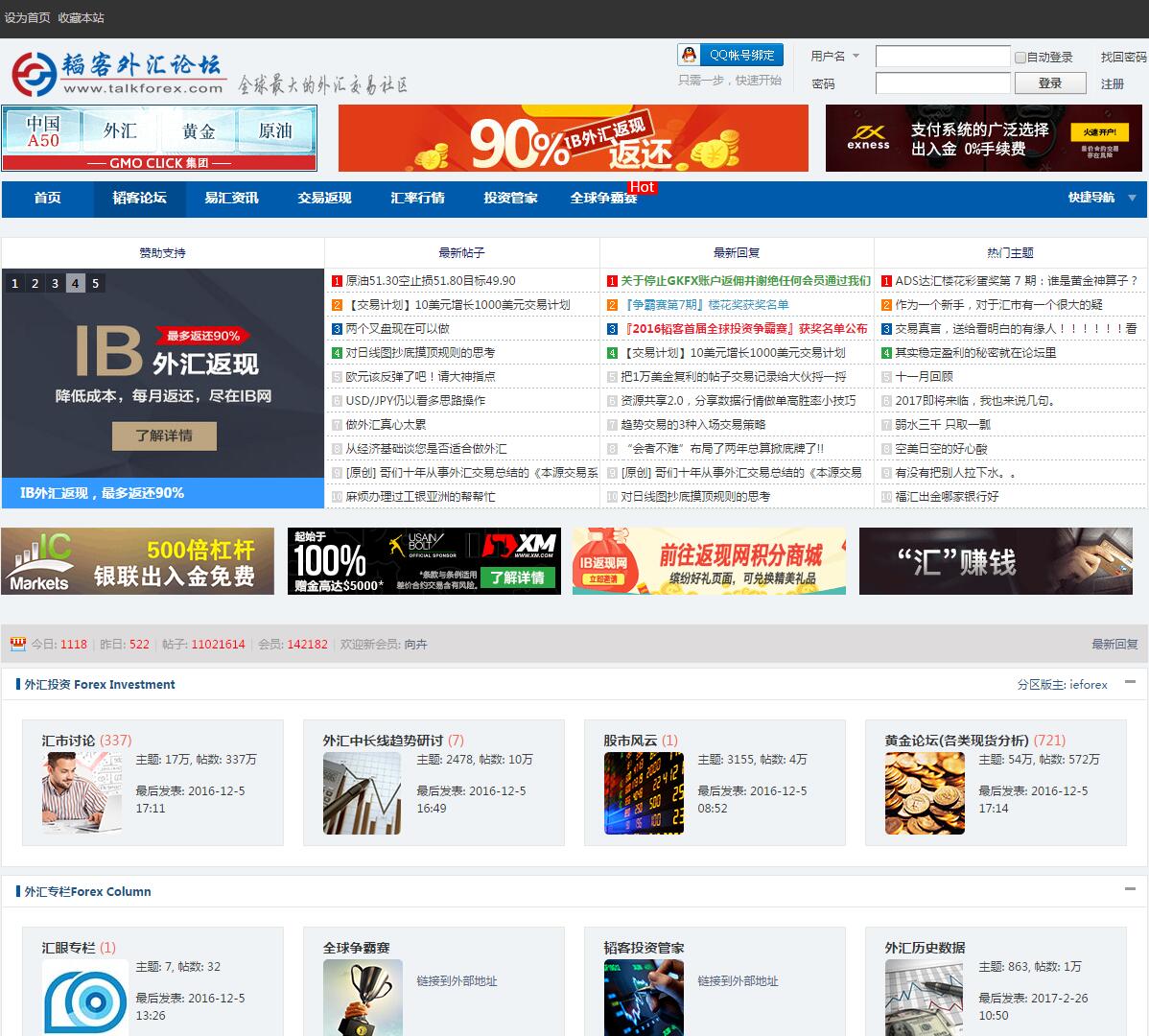Image resolution: width=1149 pixels, height=1036 pixels.
Task: Click the stats icon beside 今日 count
Action: click(18, 644)
